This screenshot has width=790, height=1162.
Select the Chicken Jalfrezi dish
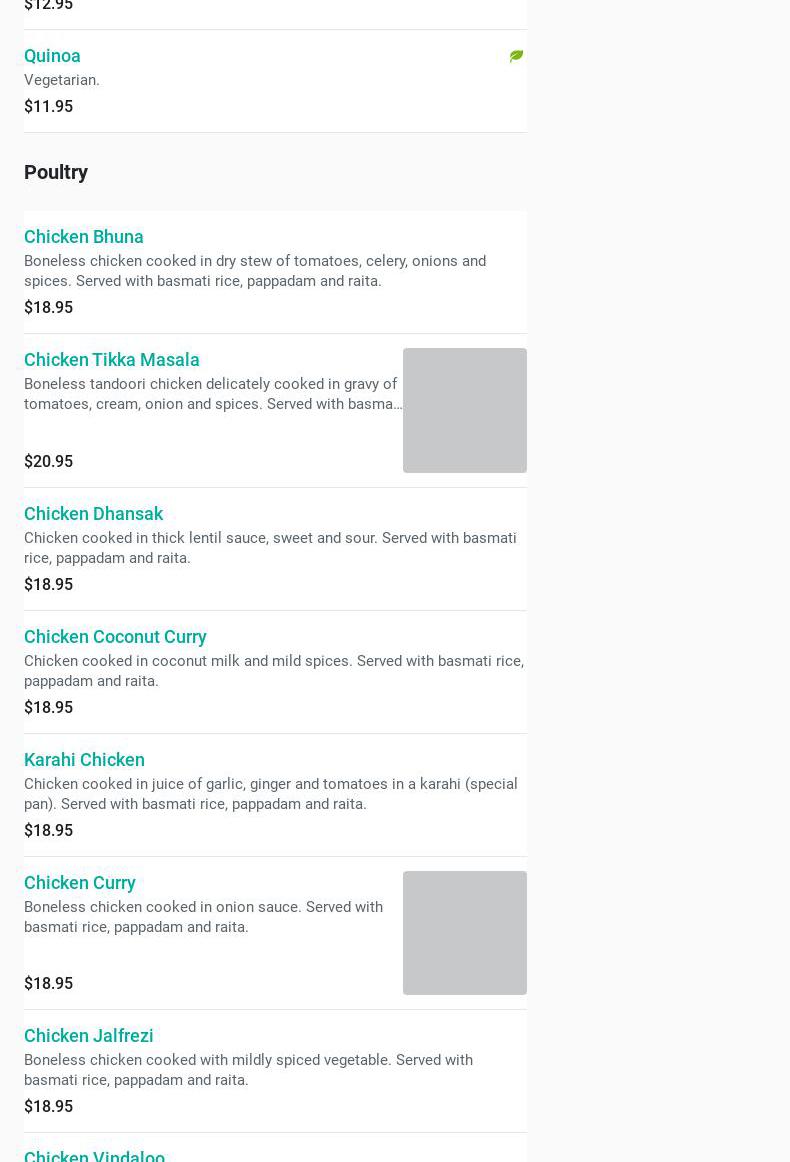point(89,1036)
